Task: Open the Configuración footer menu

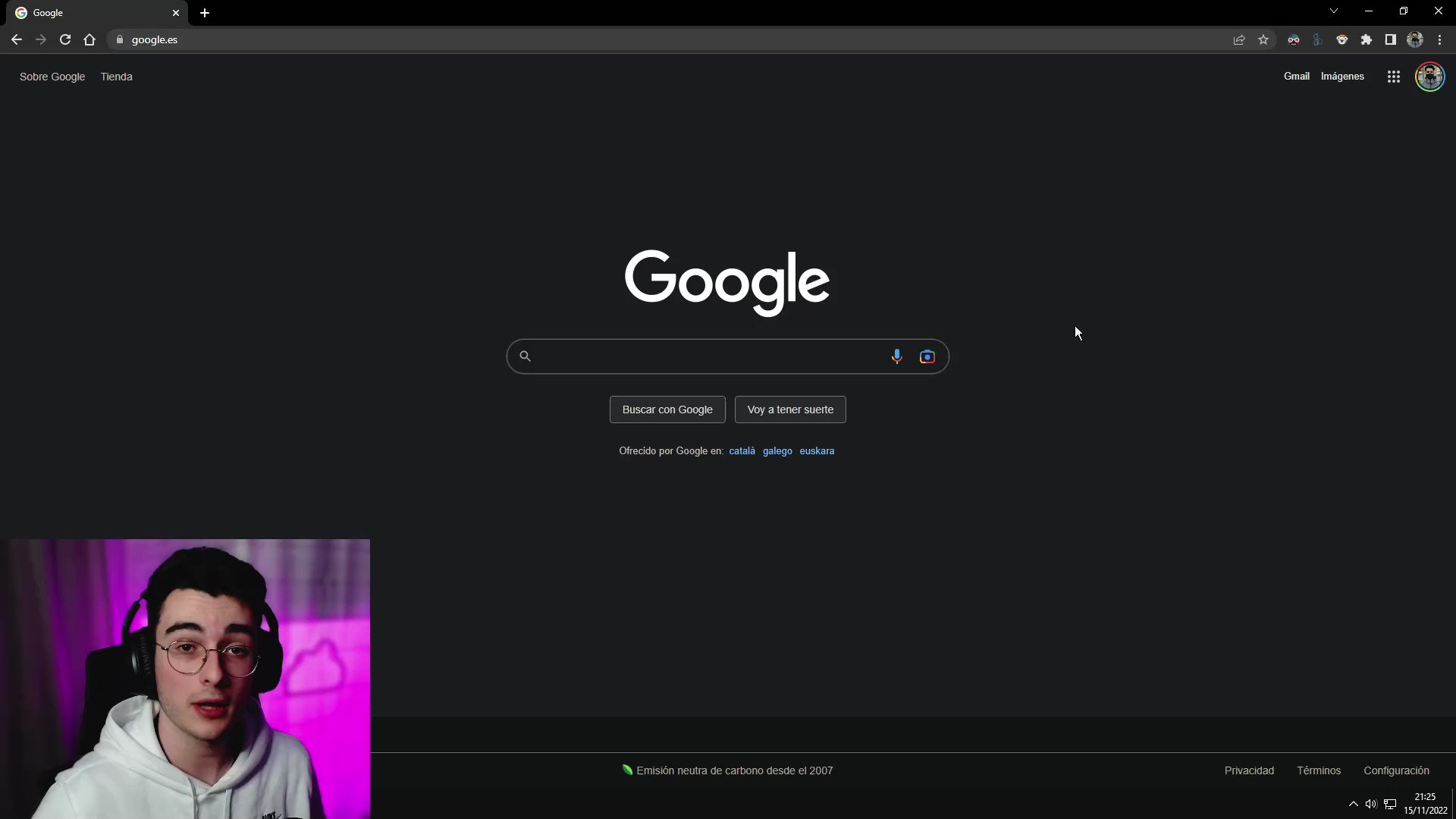Action: (x=1396, y=770)
